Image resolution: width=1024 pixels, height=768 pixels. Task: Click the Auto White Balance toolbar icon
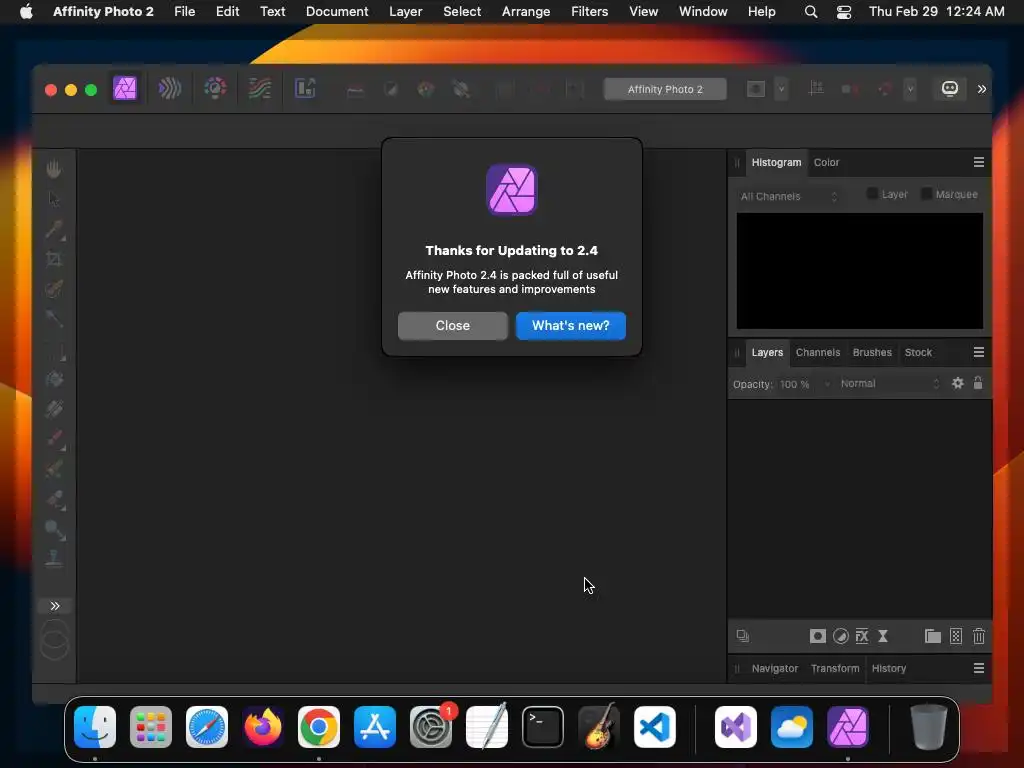click(x=461, y=89)
